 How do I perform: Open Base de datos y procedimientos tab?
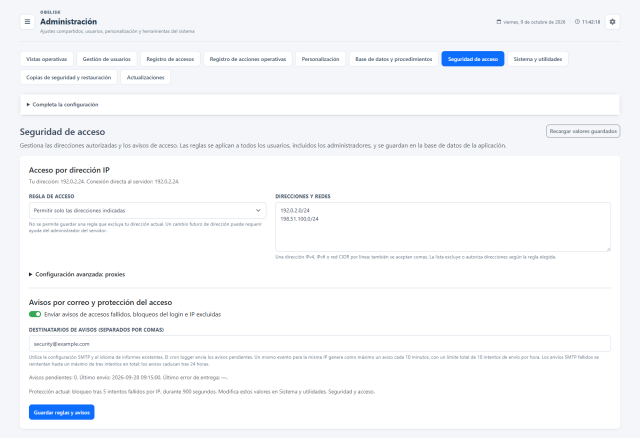point(393,59)
